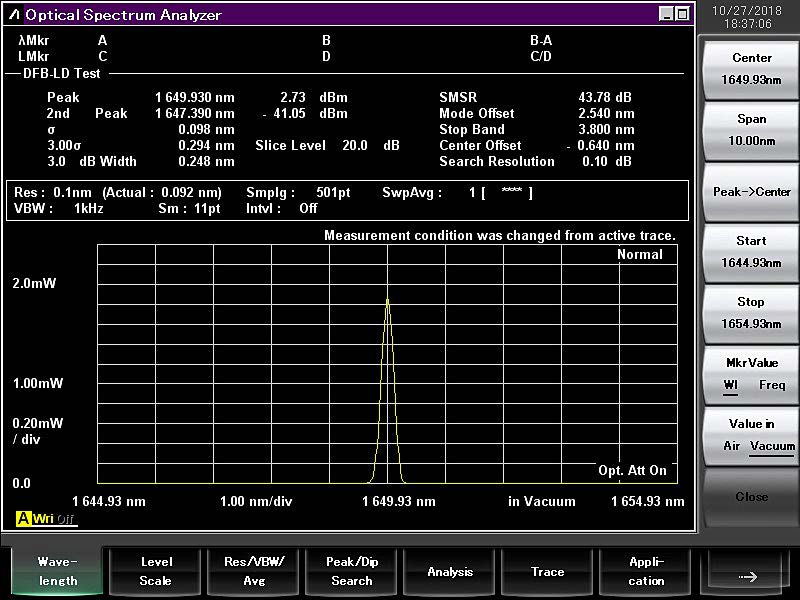The height and width of the screenshot is (600, 800).
Task: Click the 0.20mW / div scale label
Action: point(38,431)
